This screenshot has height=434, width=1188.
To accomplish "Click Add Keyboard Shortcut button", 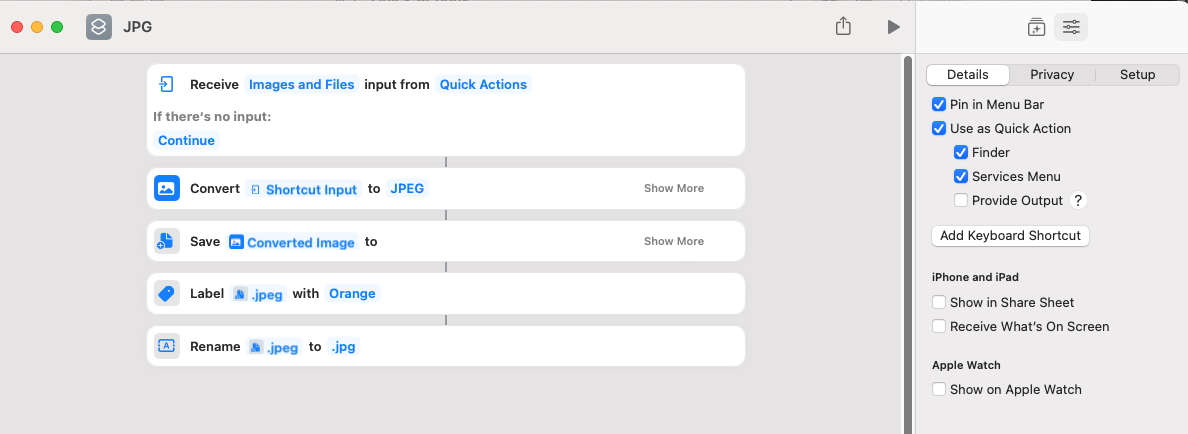I will click(x=1010, y=236).
